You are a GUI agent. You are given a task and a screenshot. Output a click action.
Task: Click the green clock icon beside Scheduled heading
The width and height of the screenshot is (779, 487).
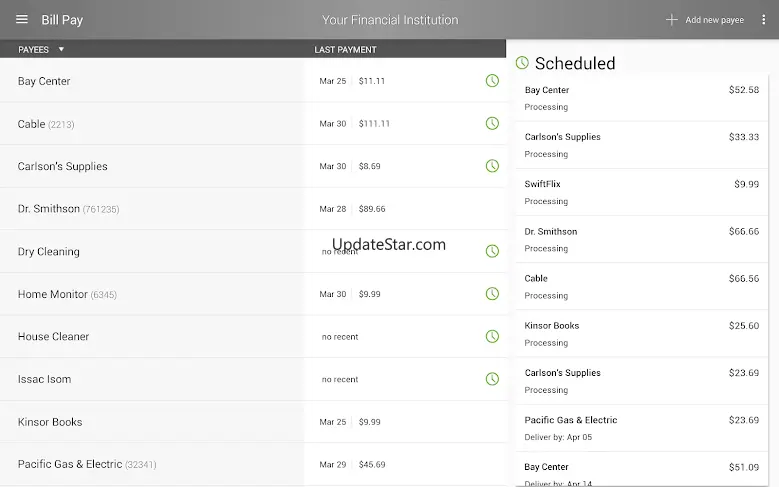(522, 63)
